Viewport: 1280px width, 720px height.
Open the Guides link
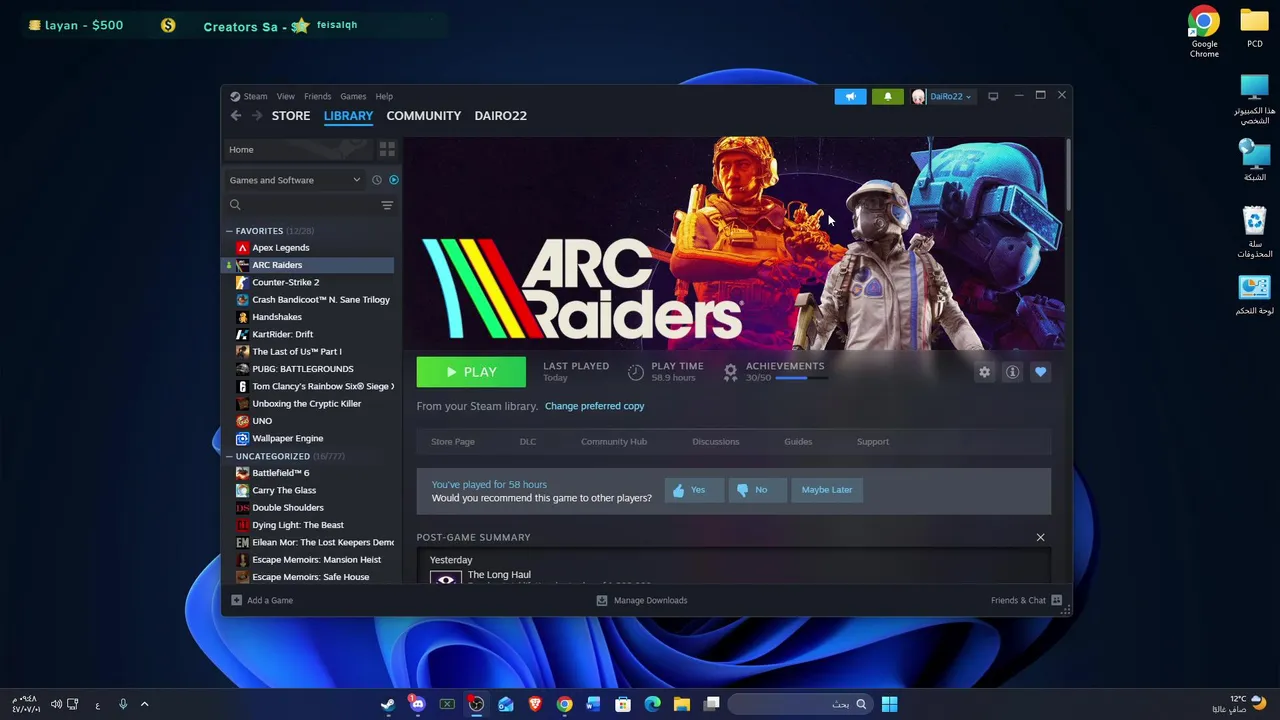point(798,441)
